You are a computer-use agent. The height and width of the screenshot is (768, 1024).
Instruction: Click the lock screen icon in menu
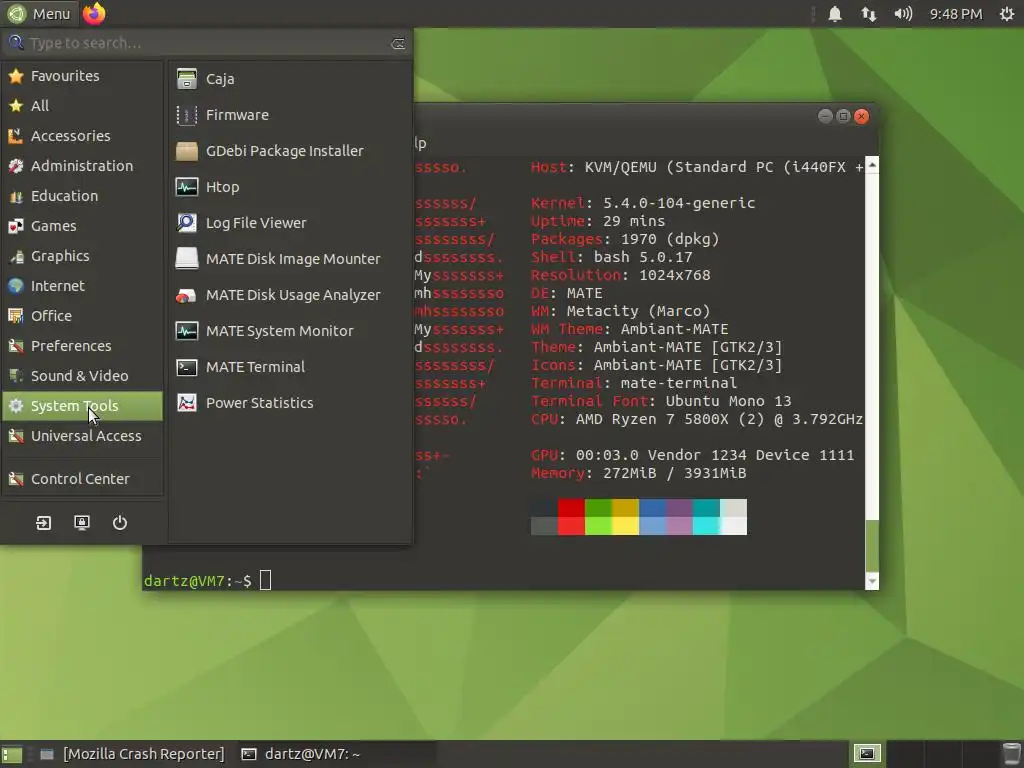(x=82, y=522)
